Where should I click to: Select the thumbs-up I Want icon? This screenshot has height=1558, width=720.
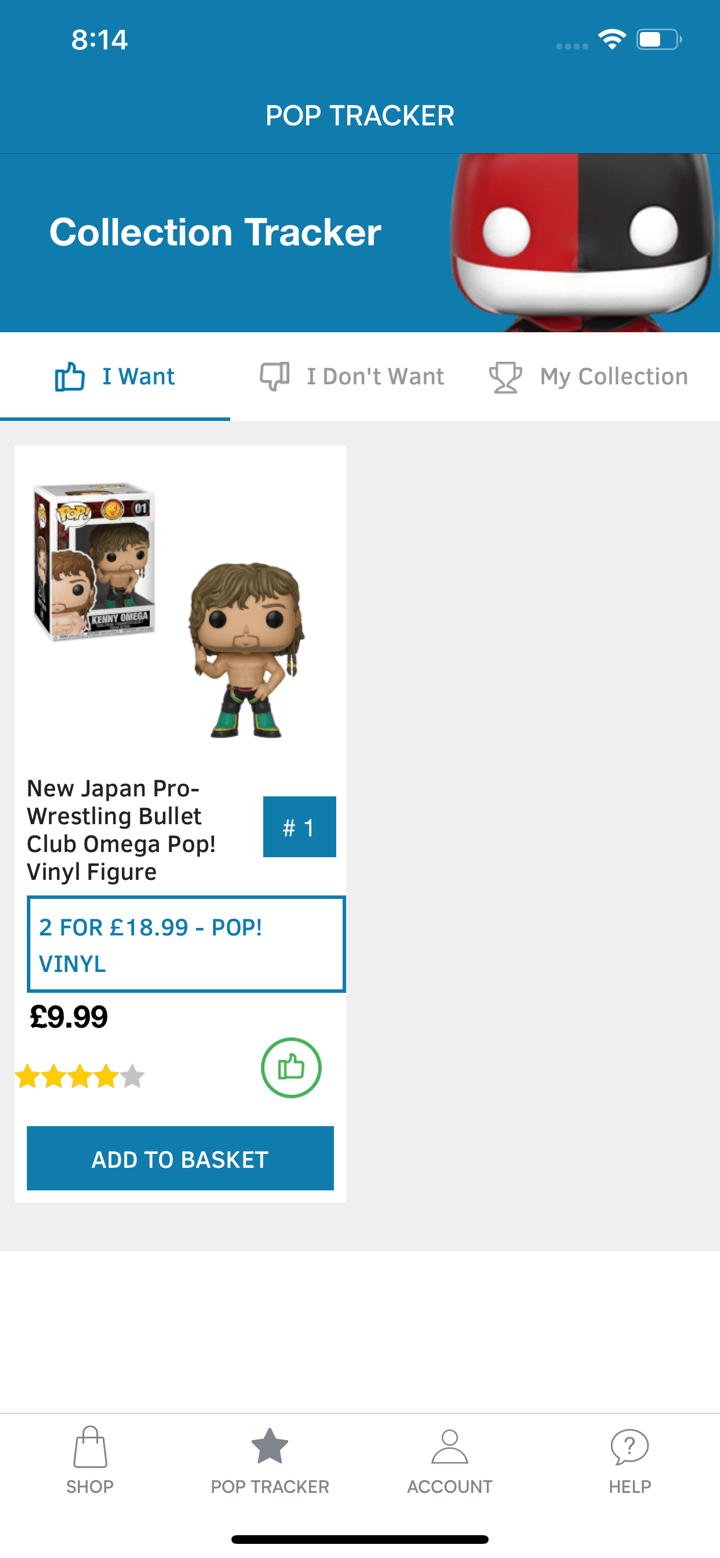(70, 375)
